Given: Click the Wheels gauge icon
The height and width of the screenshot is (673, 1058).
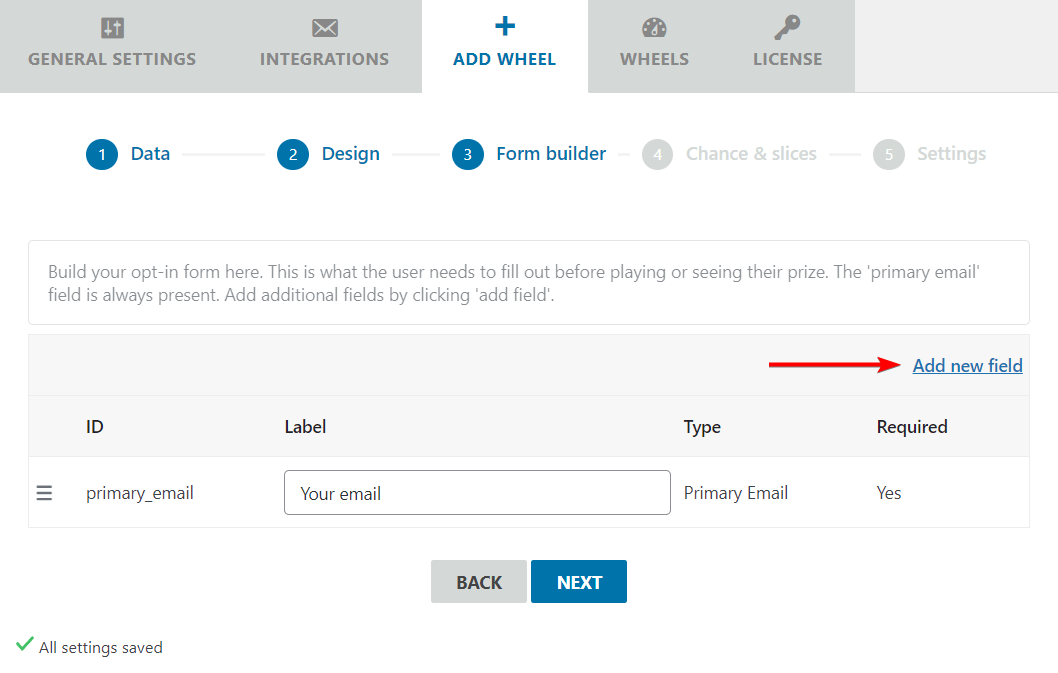Looking at the screenshot, I should (x=654, y=28).
